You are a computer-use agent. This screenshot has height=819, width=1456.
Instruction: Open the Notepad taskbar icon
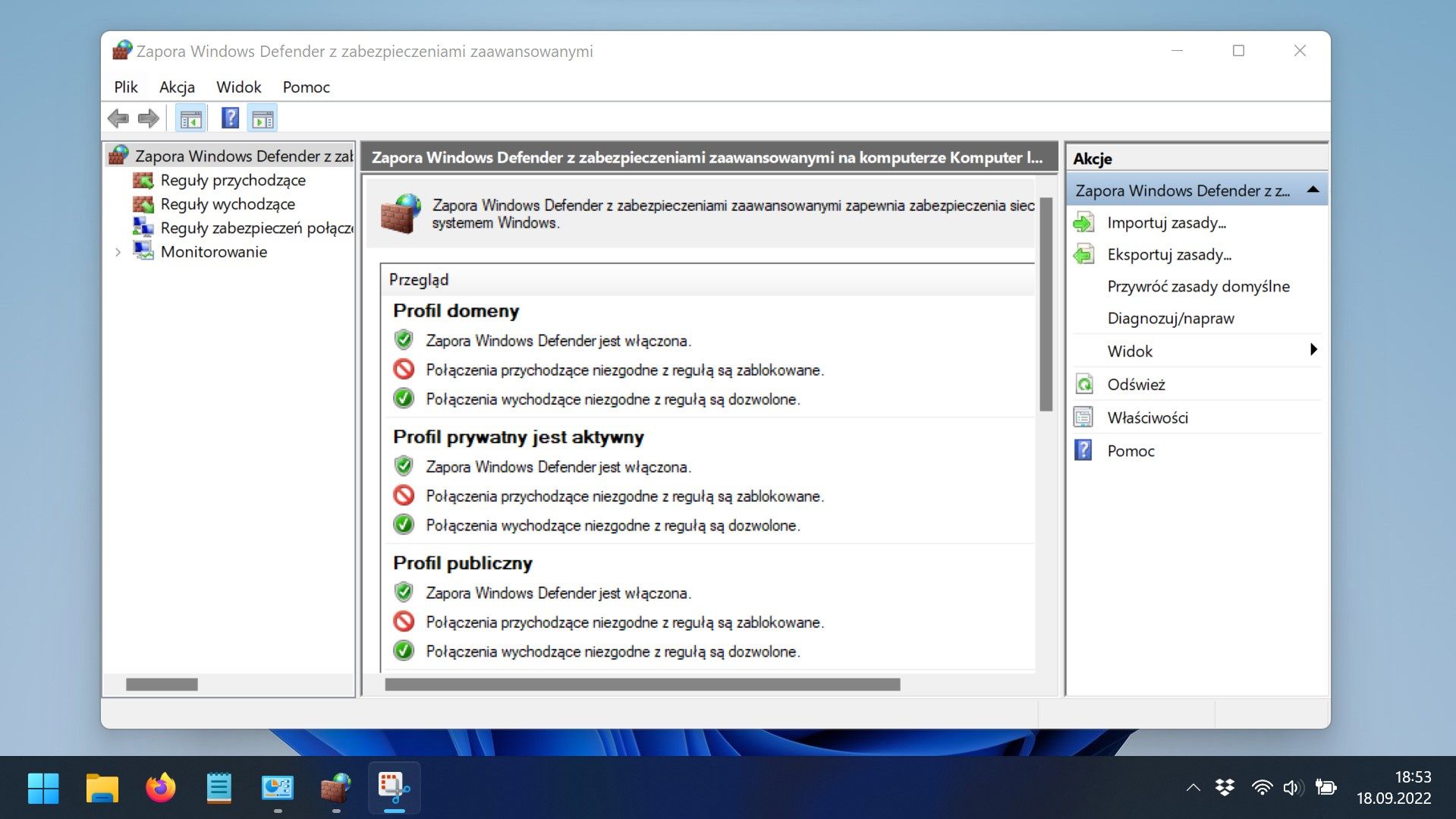tap(219, 788)
